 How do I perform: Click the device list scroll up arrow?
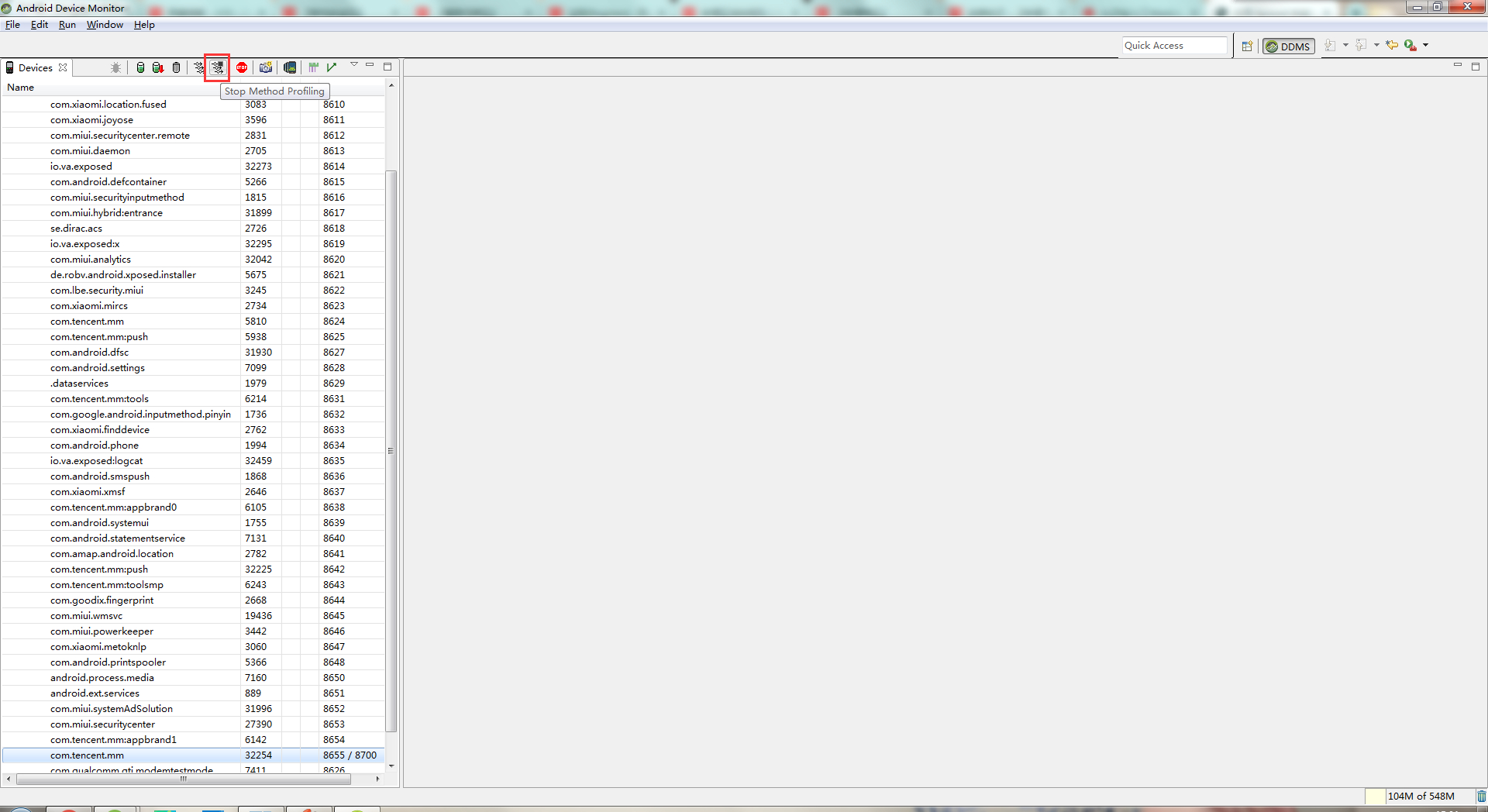point(391,84)
